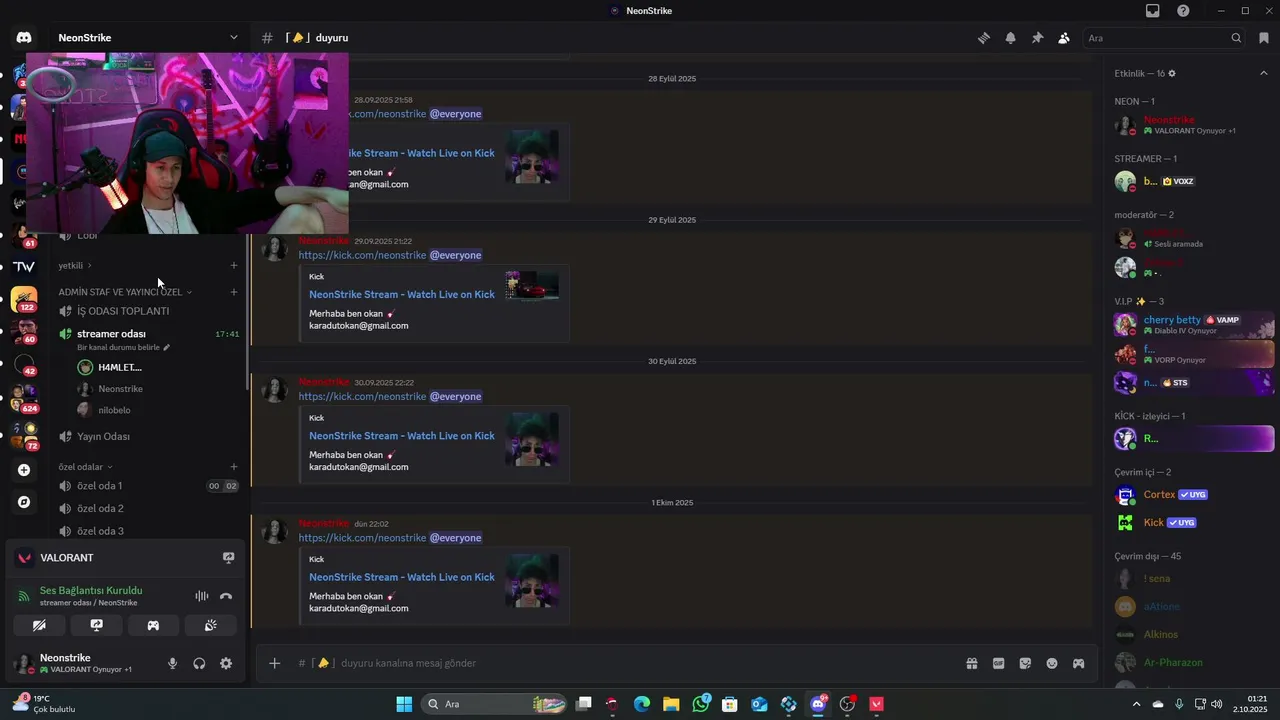Open Neonstrike user panel profile
The height and width of the screenshot is (720, 1280).
[x=82, y=663]
